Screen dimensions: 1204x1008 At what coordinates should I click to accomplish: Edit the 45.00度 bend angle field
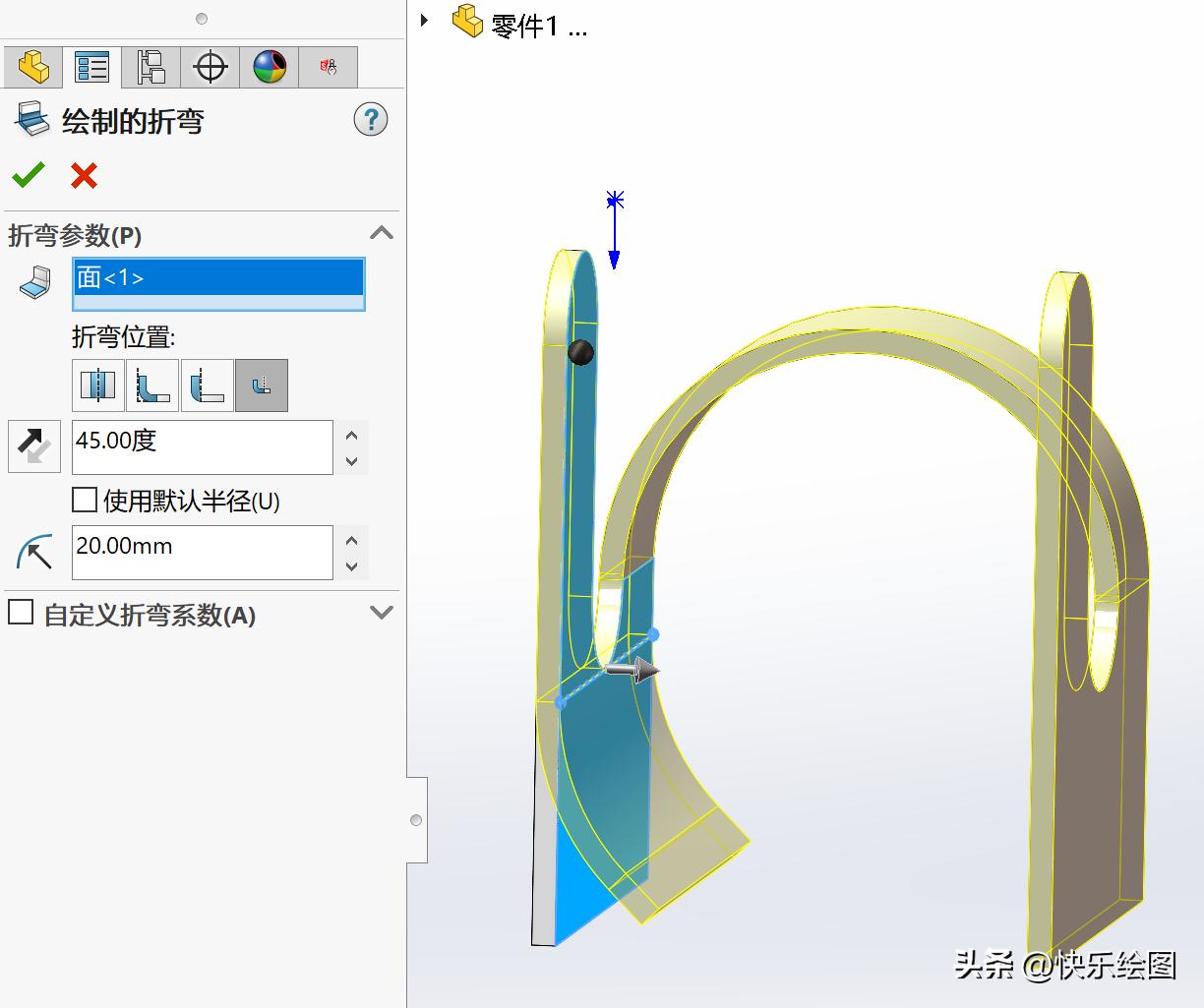click(203, 446)
